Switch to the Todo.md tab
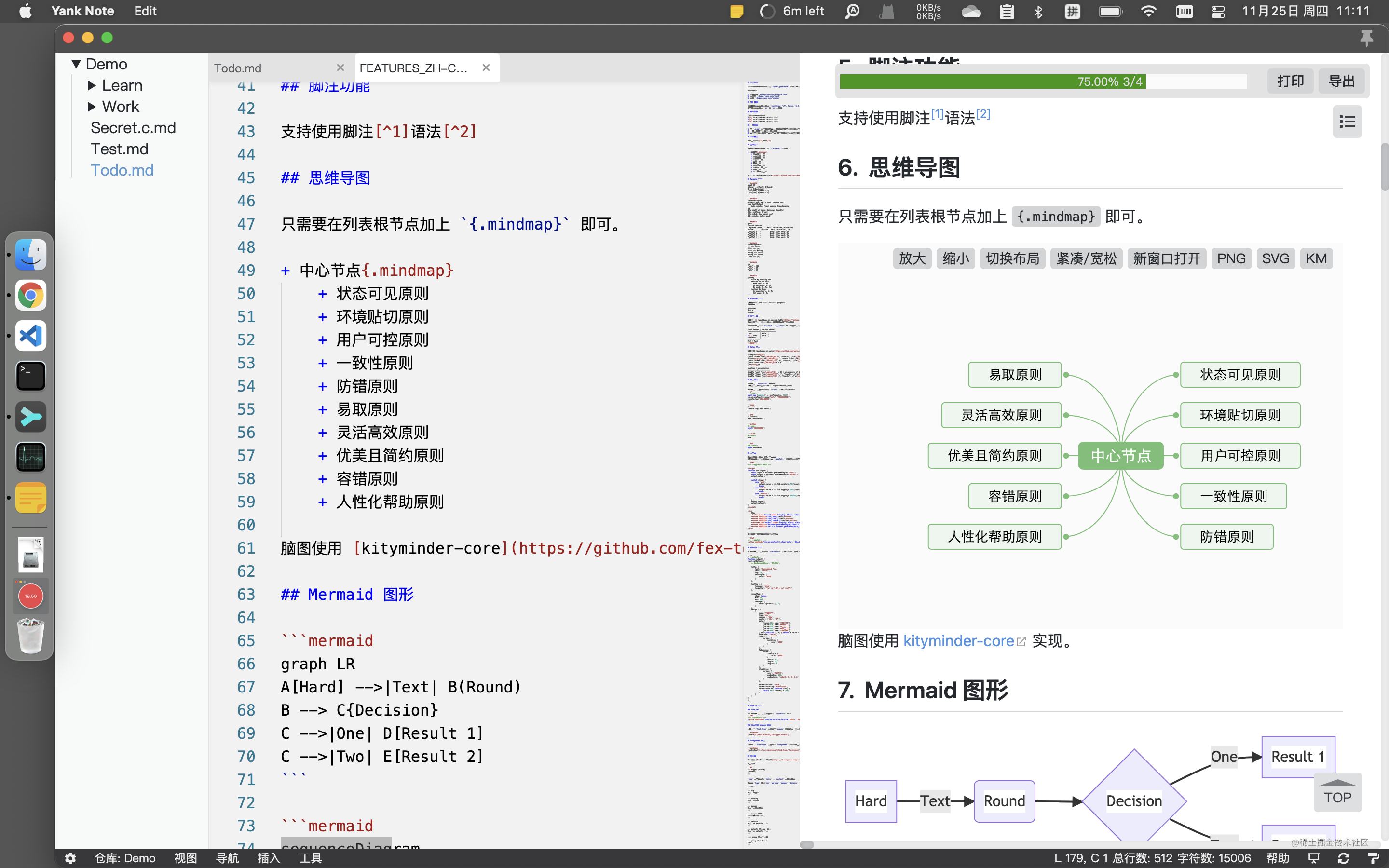Screen dimensions: 1389x868 238,68
